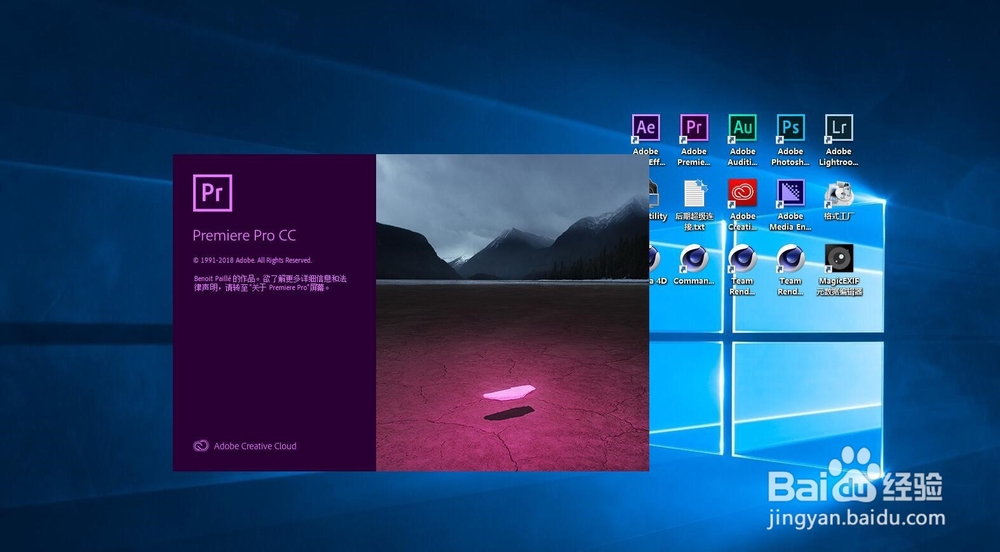The height and width of the screenshot is (552, 1000).
Task: Click the Creative Cloud logo on splash screen
Action: [x=201, y=446]
